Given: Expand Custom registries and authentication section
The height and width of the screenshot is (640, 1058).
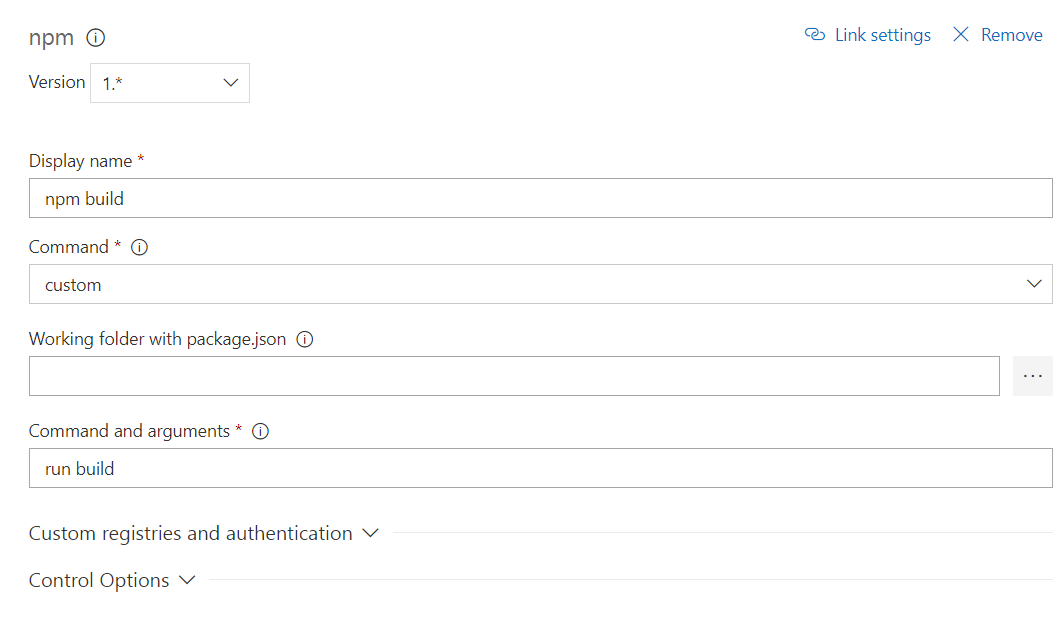Looking at the screenshot, I should [190, 533].
